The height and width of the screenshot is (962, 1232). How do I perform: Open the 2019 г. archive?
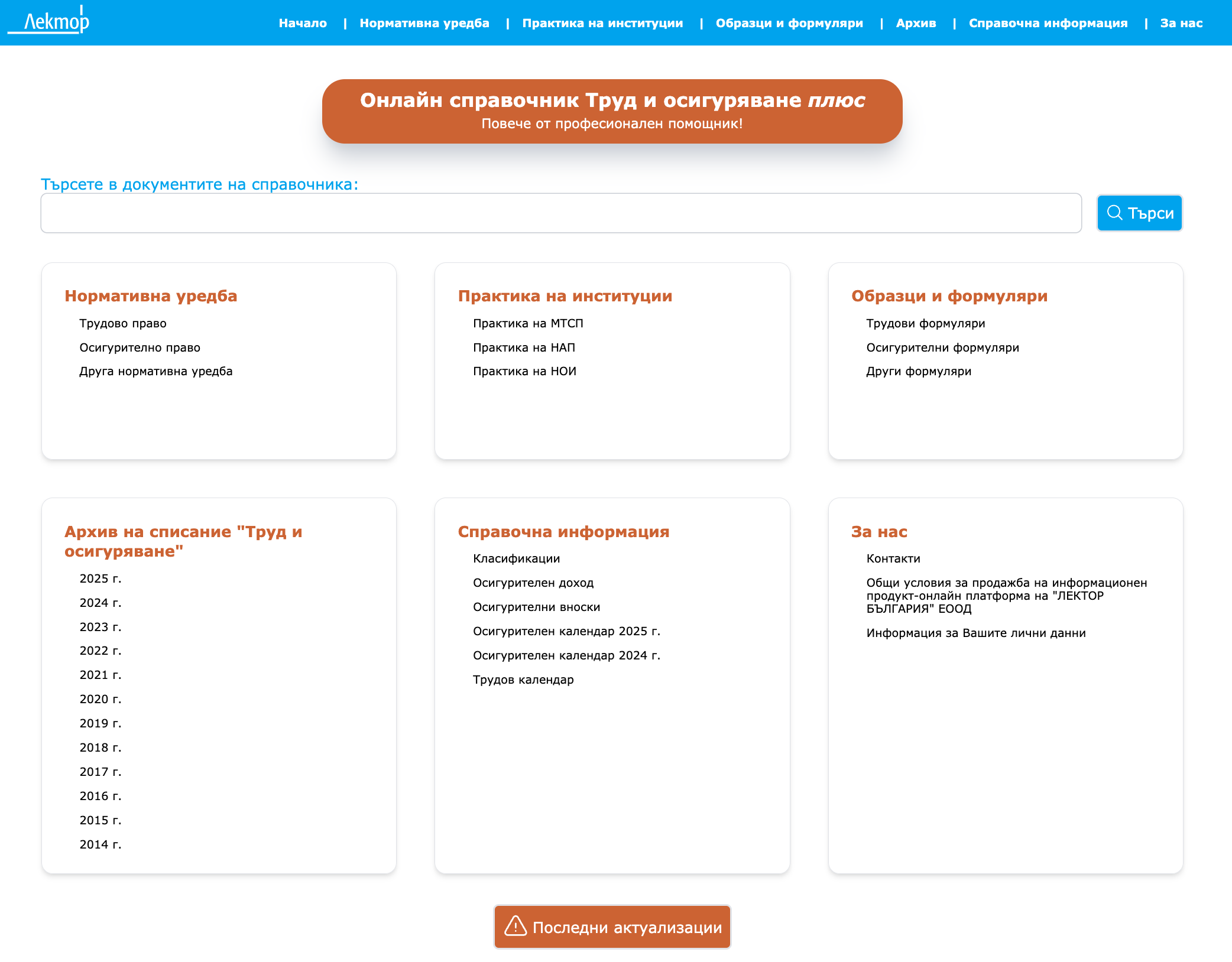point(100,723)
